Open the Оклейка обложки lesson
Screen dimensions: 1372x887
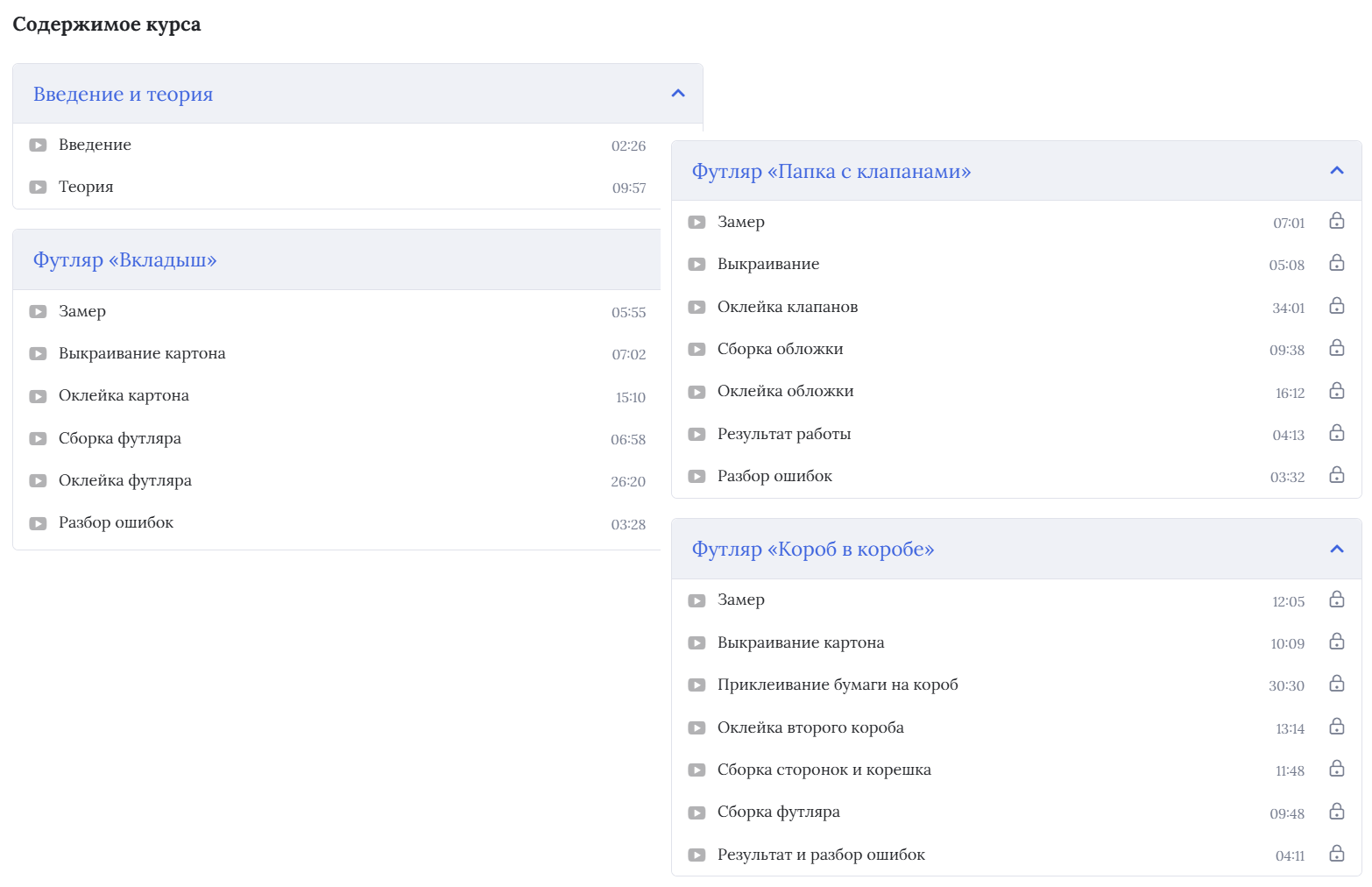click(x=785, y=392)
